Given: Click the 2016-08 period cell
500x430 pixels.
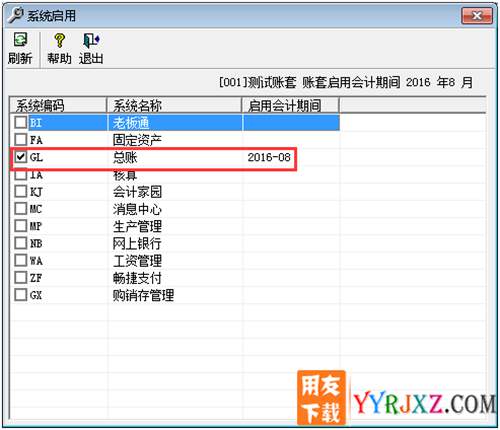Looking at the screenshot, I should (269, 157).
